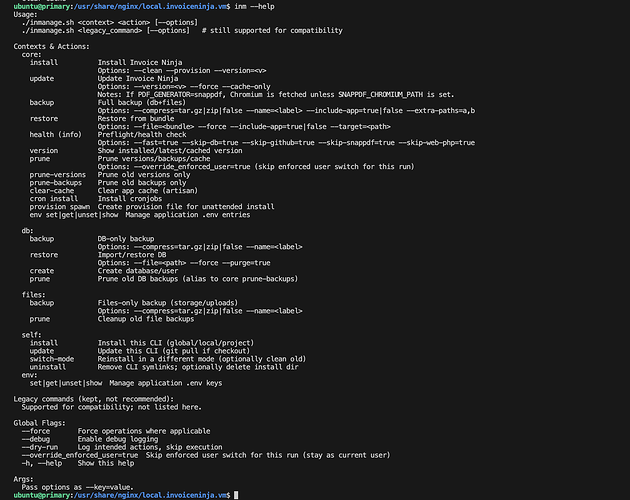Click 'Update Invoice Ninja' description

point(138,79)
